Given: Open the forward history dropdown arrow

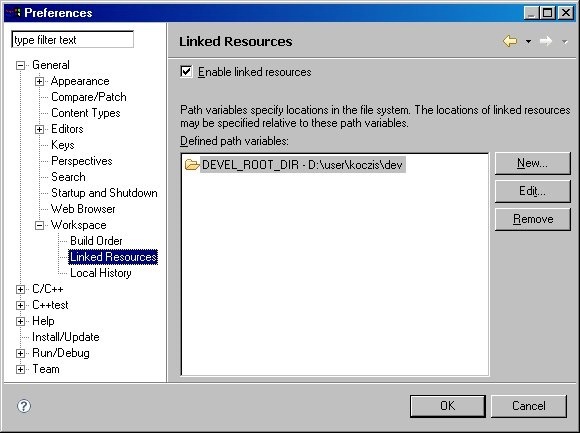Looking at the screenshot, I should (x=564, y=42).
